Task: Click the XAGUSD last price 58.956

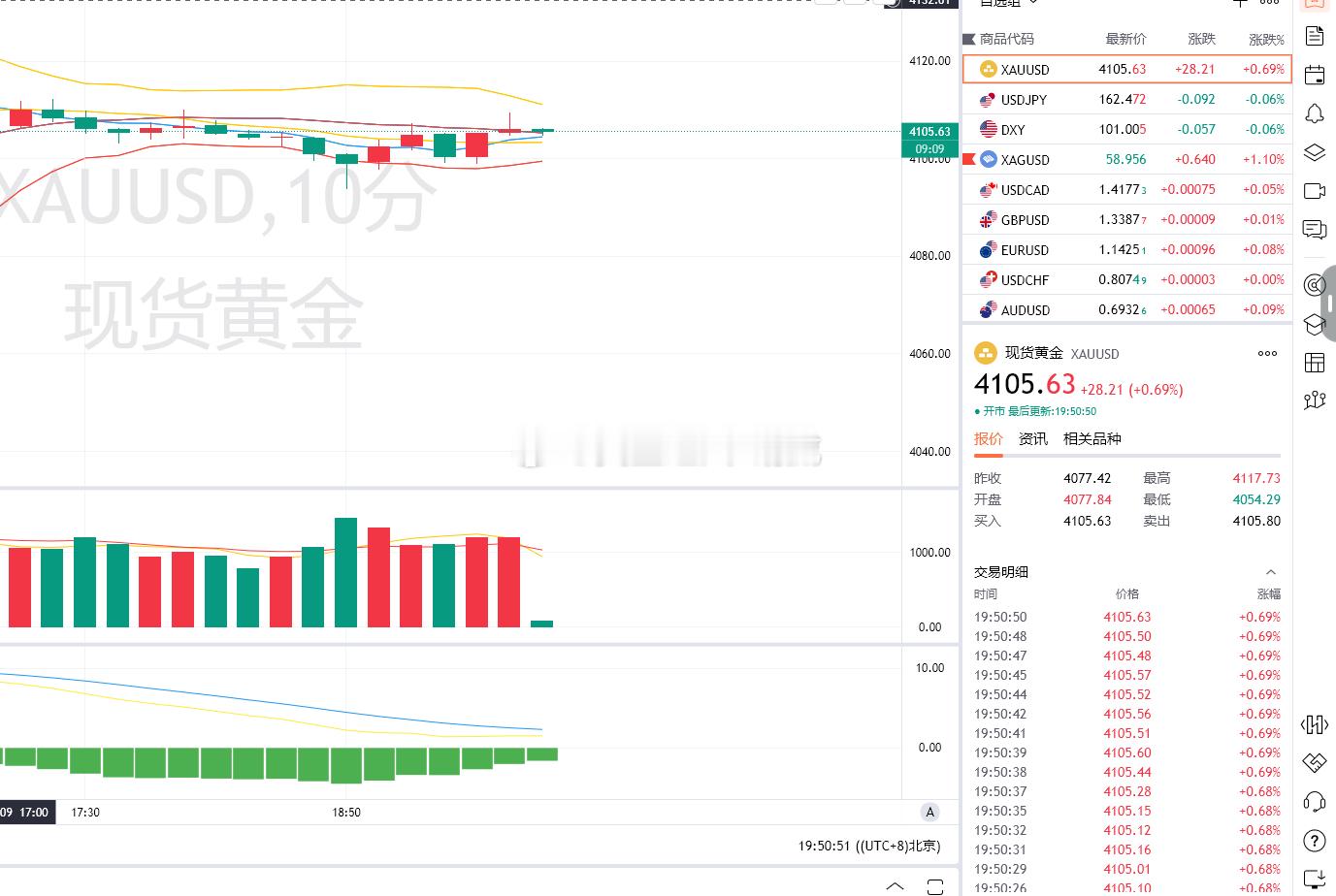Action: click(x=1125, y=159)
